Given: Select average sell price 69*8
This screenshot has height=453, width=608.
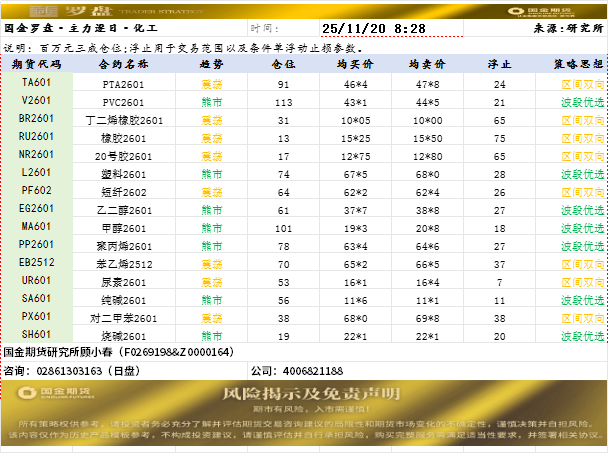Looking at the screenshot, I should click(427, 319).
